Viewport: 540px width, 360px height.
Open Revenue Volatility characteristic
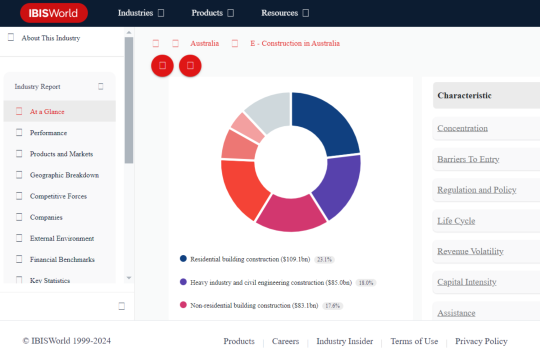click(470, 251)
